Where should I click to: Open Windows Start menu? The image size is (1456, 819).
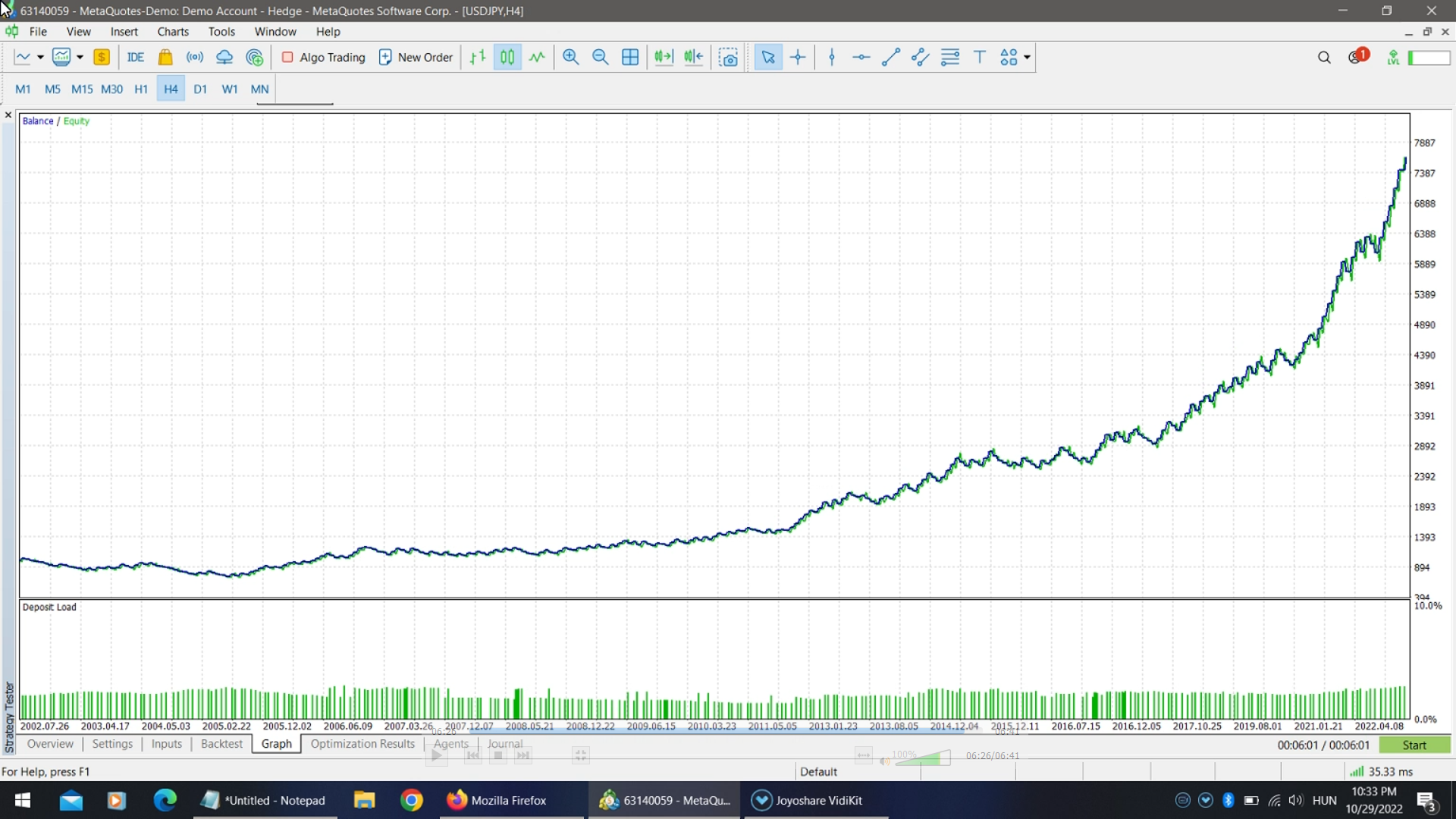click(x=23, y=800)
